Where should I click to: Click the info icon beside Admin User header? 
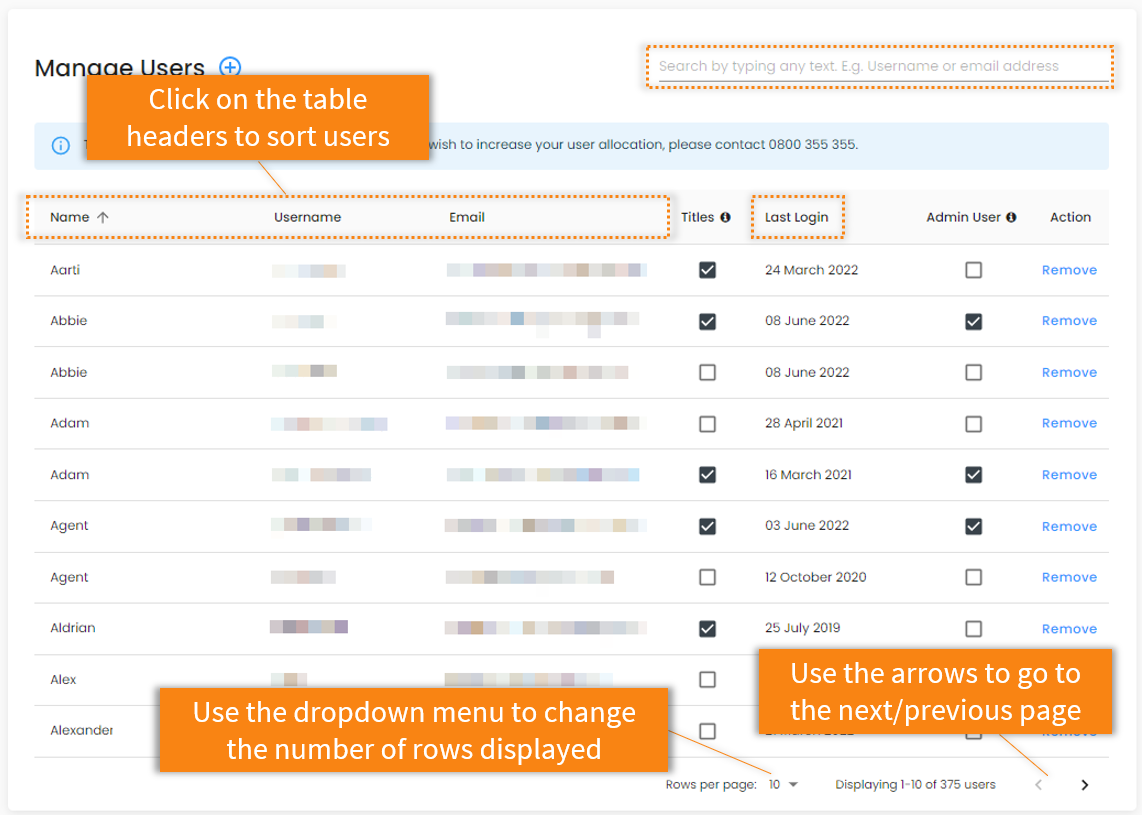(x=1011, y=217)
